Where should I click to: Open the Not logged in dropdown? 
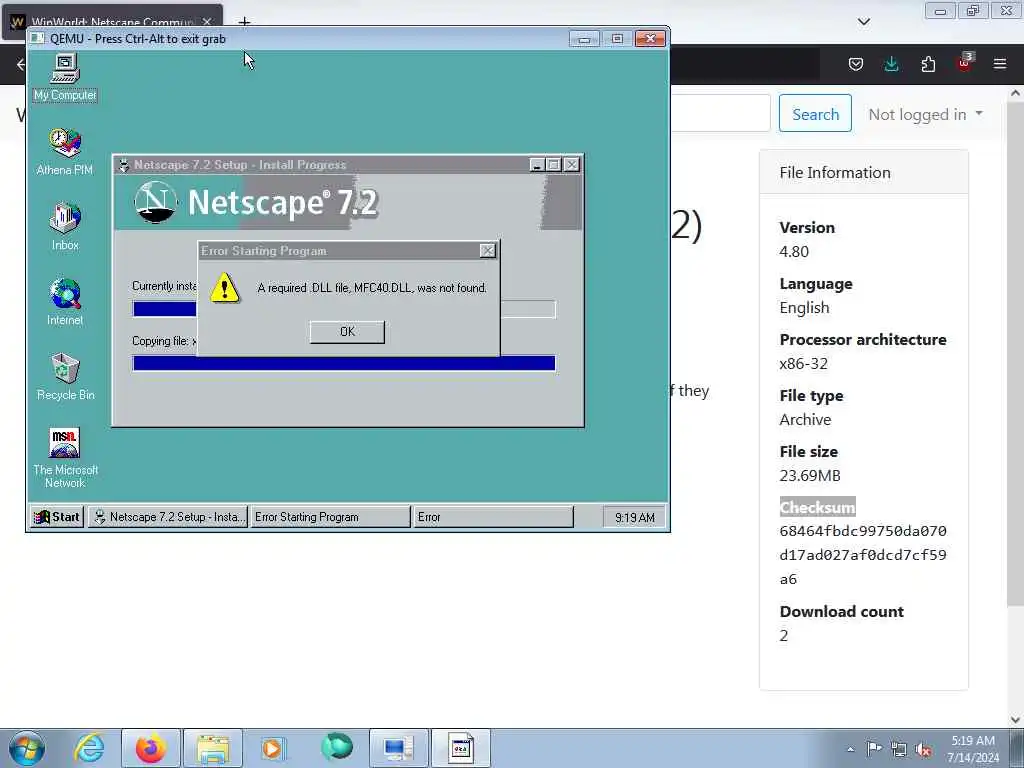[925, 114]
